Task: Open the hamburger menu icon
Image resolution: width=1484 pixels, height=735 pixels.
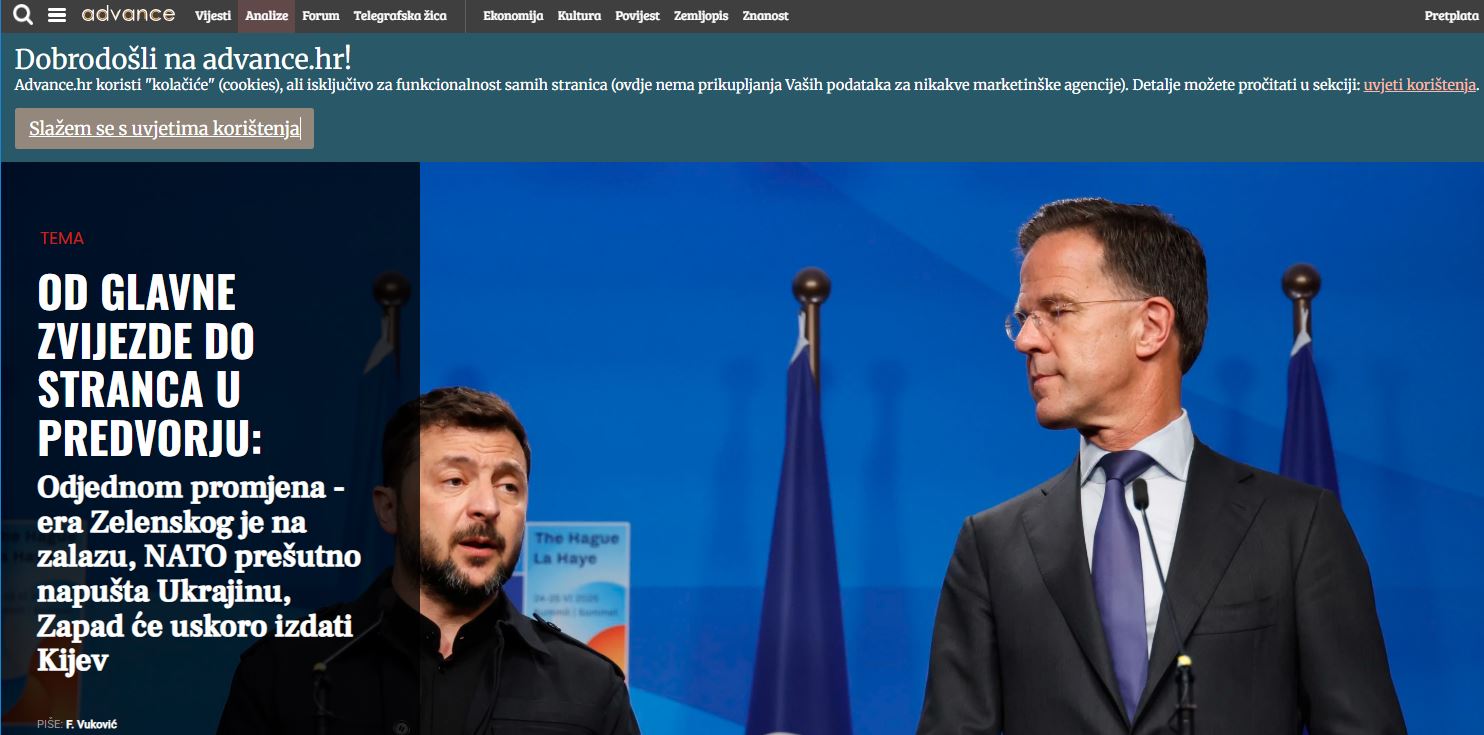Action: (57, 15)
